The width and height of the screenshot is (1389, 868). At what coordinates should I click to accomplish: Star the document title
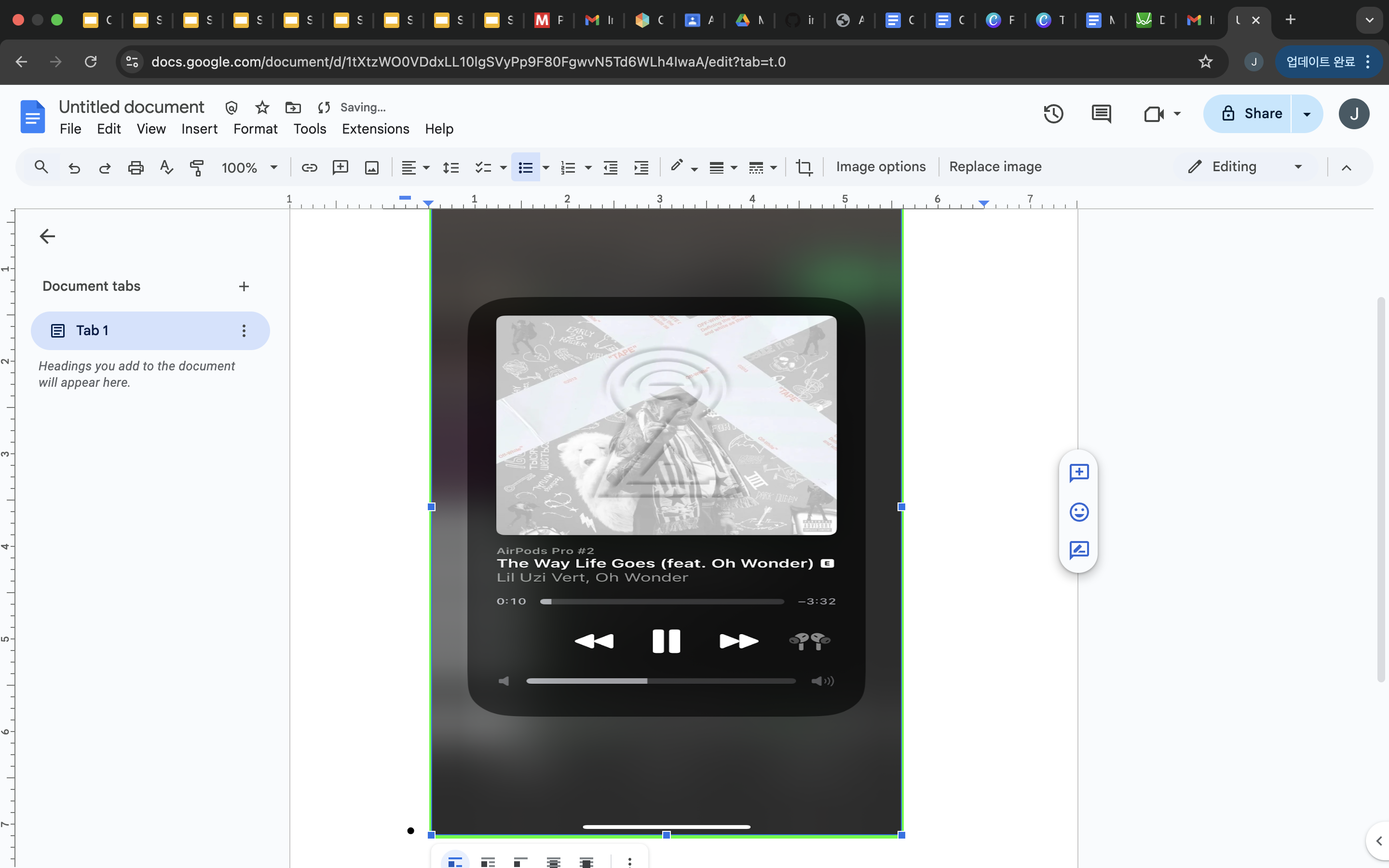[x=262, y=108]
